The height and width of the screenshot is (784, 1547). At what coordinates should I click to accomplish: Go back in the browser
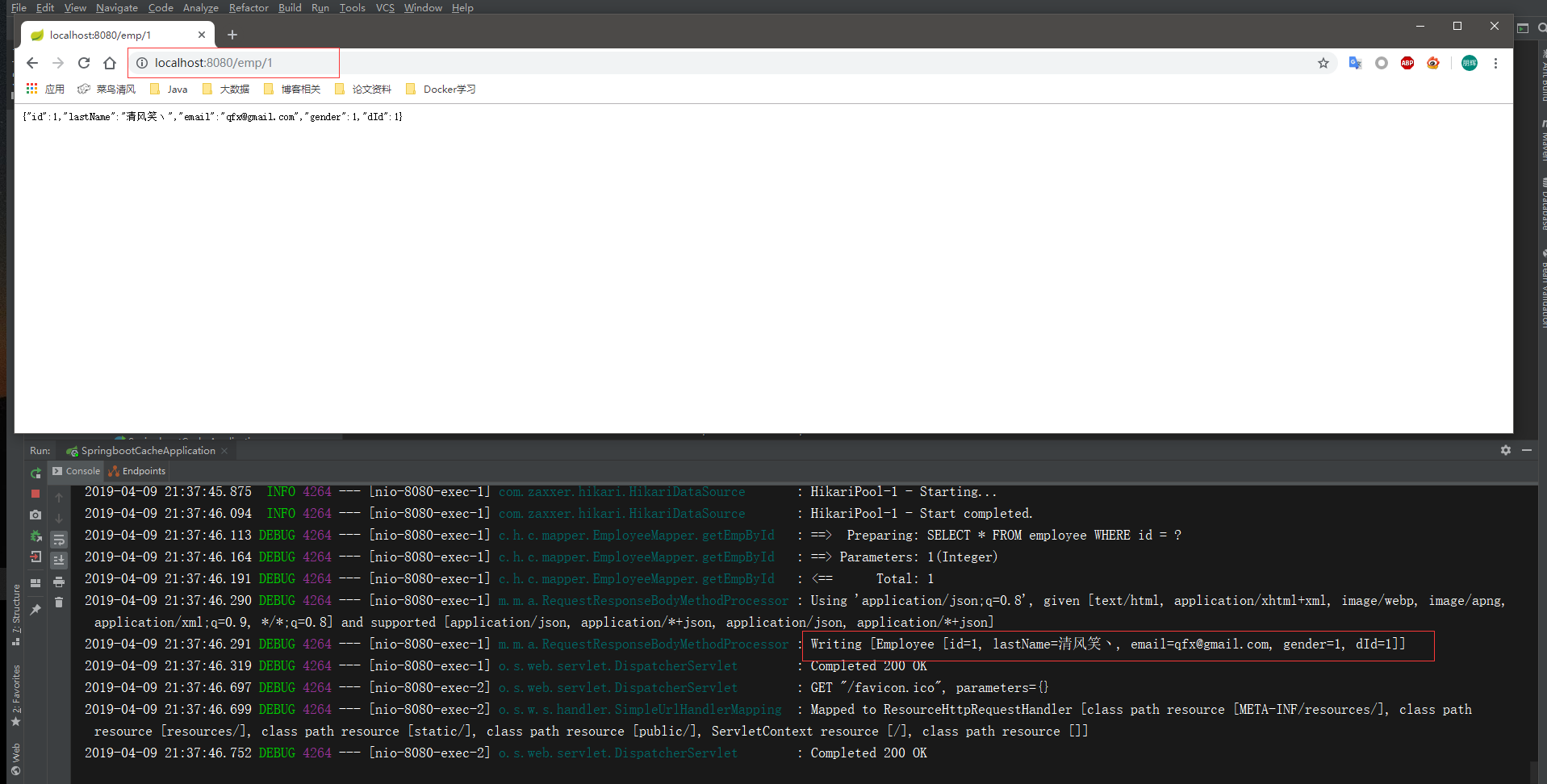coord(32,63)
